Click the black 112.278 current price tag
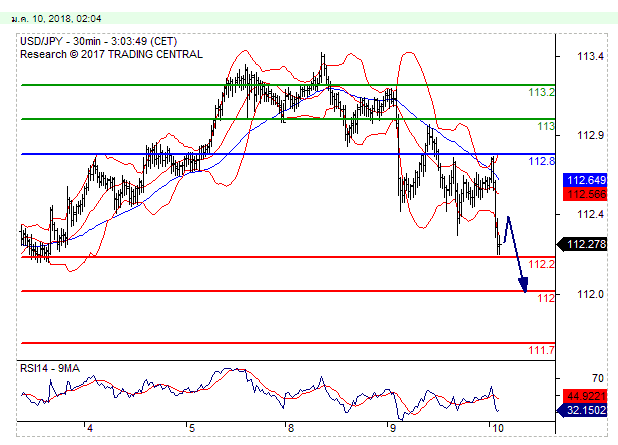Screen dimensions: 618x445 582,244
